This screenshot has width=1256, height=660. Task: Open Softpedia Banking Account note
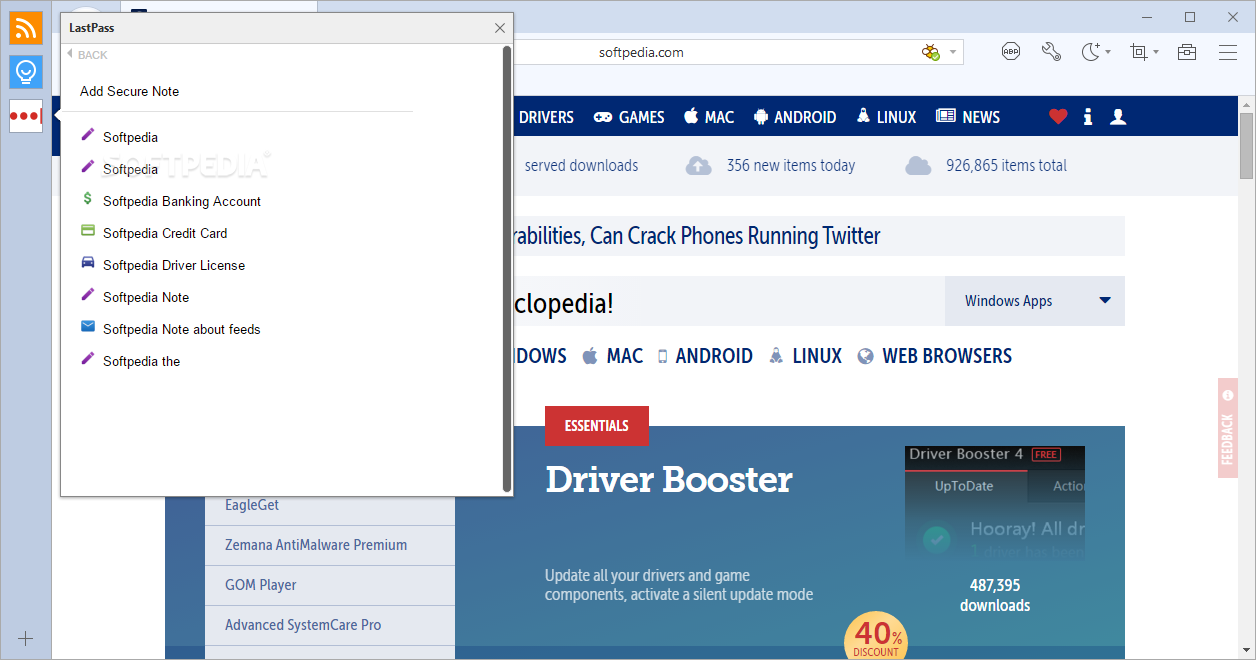(182, 201)
